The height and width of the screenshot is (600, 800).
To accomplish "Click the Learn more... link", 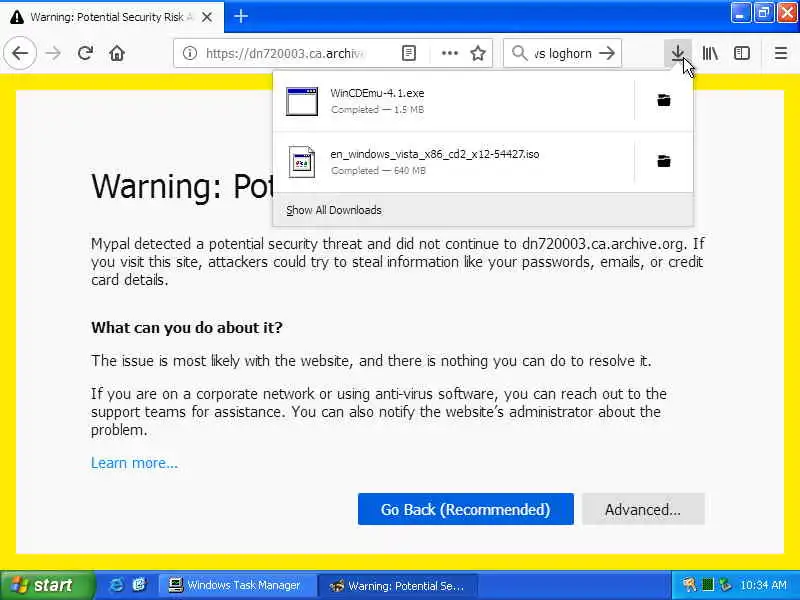I will [x=135, y=463].
